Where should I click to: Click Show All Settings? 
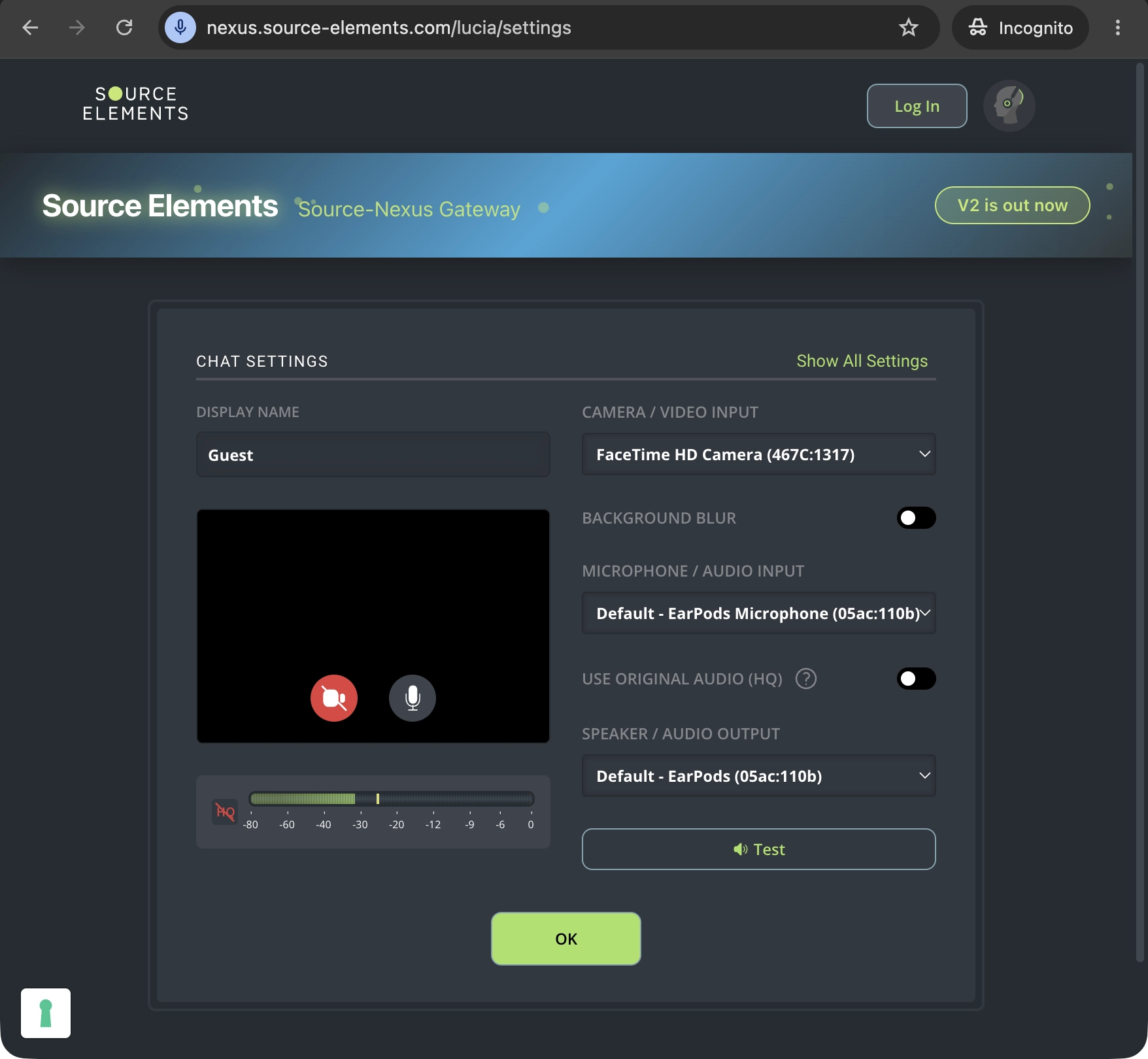pos(862,361)
